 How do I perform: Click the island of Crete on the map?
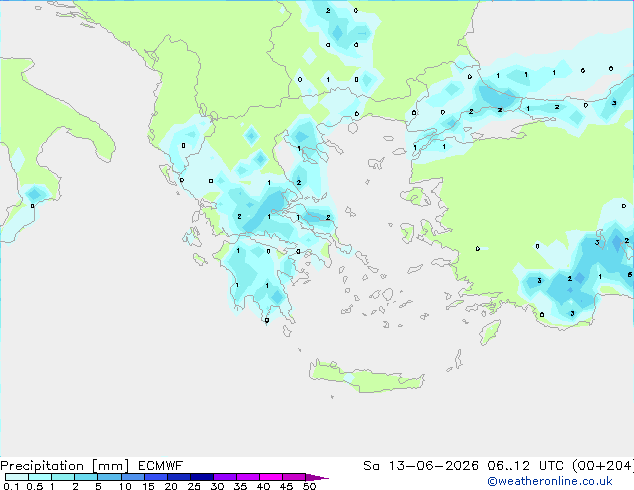[x=366, y=376]
